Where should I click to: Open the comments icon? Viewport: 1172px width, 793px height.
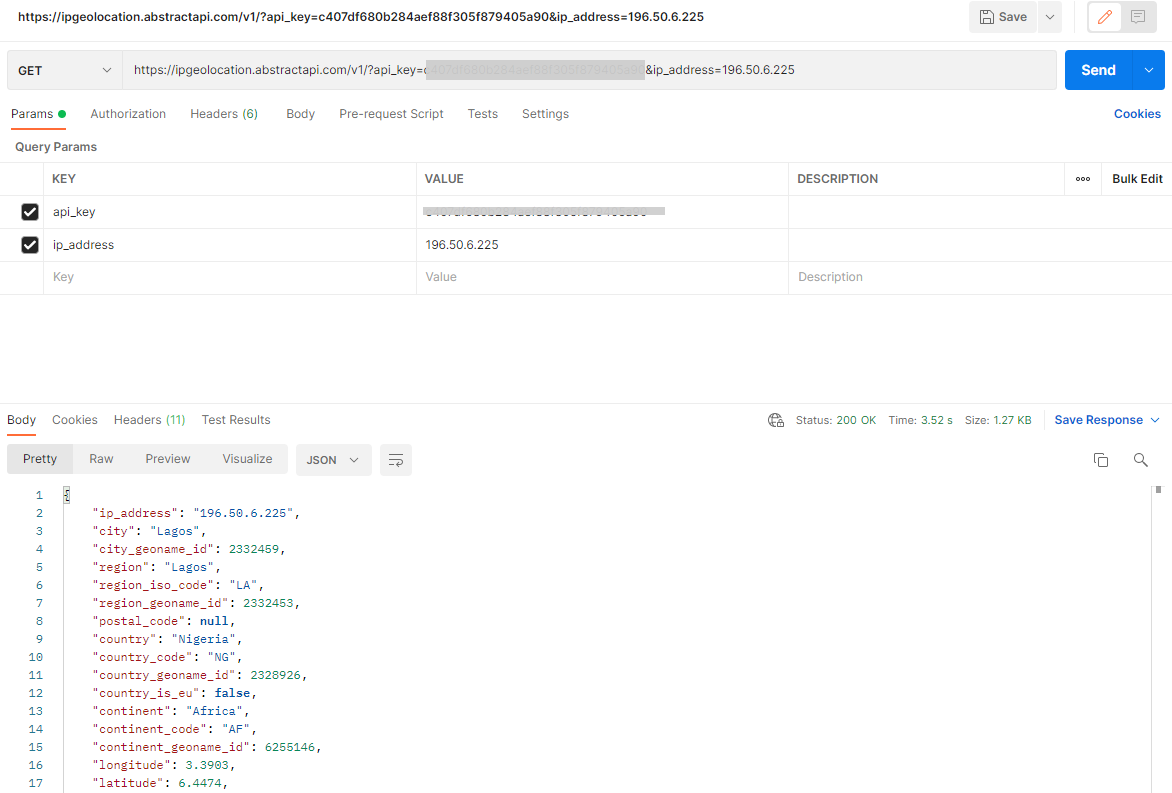[x=1138, y=17]
